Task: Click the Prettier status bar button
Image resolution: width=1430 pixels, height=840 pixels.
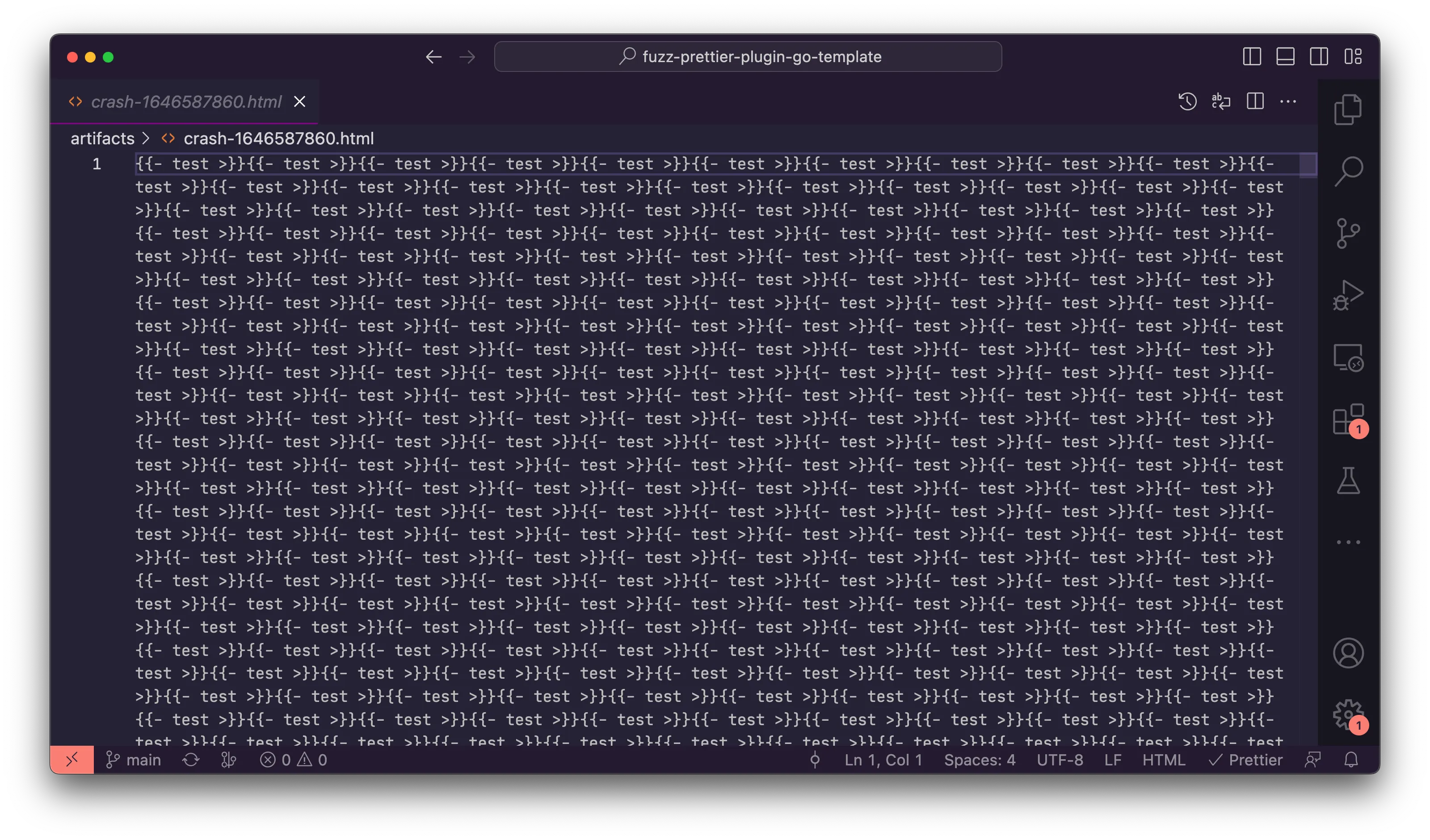Action: coord(1245,760)
